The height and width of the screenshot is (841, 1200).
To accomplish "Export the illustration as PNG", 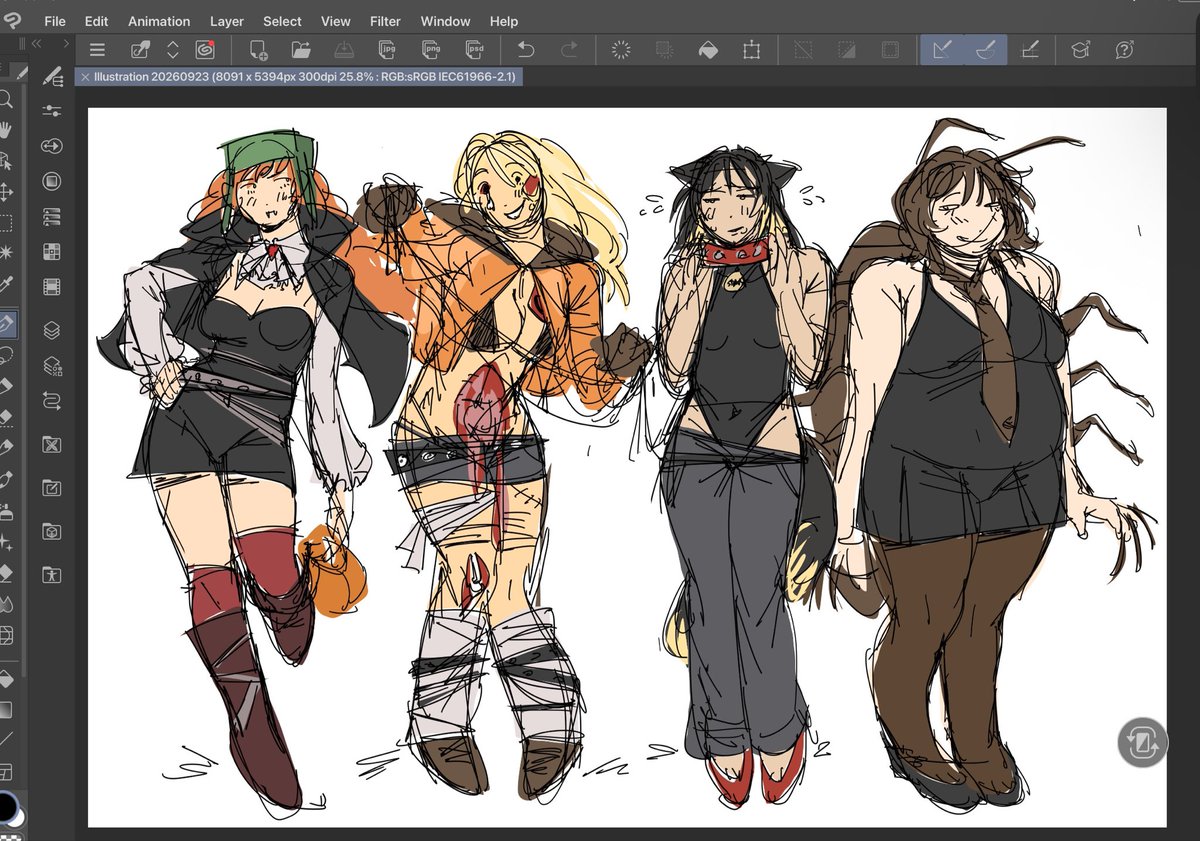I will [x=432, y=50].
